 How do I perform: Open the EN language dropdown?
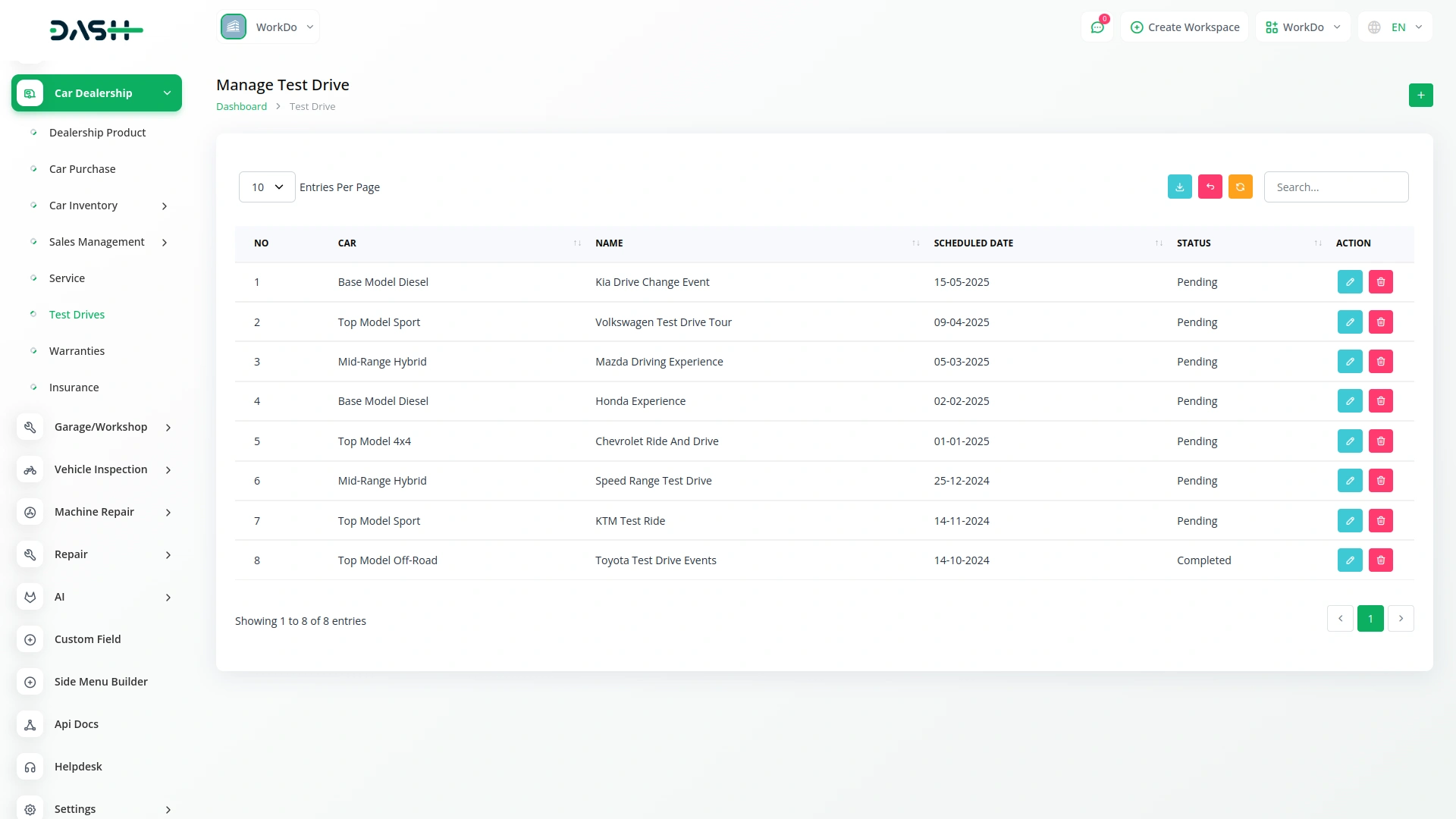(x=1396, y=27)
